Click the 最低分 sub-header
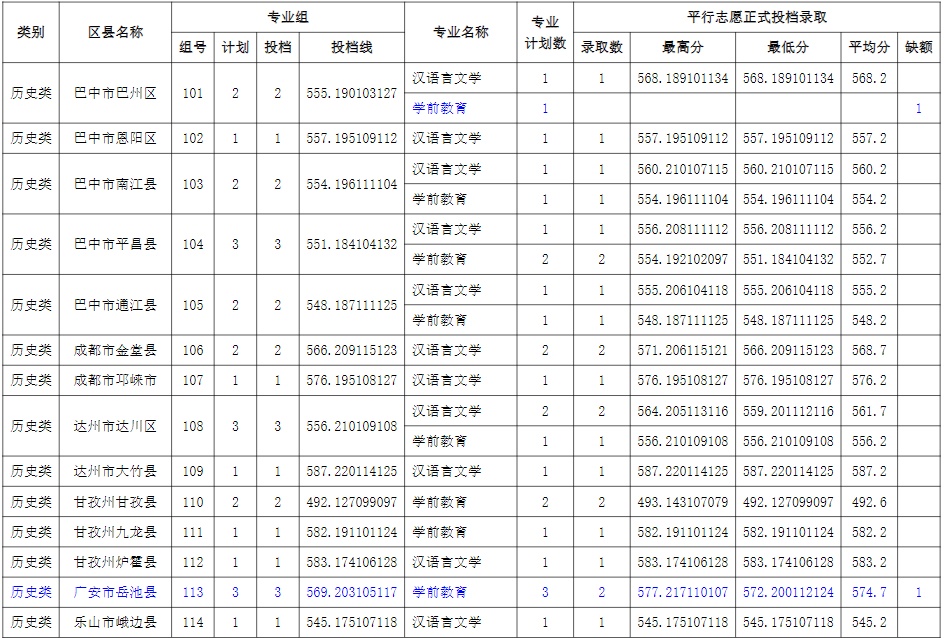944x638 pixels. click(x=787, y=47)
